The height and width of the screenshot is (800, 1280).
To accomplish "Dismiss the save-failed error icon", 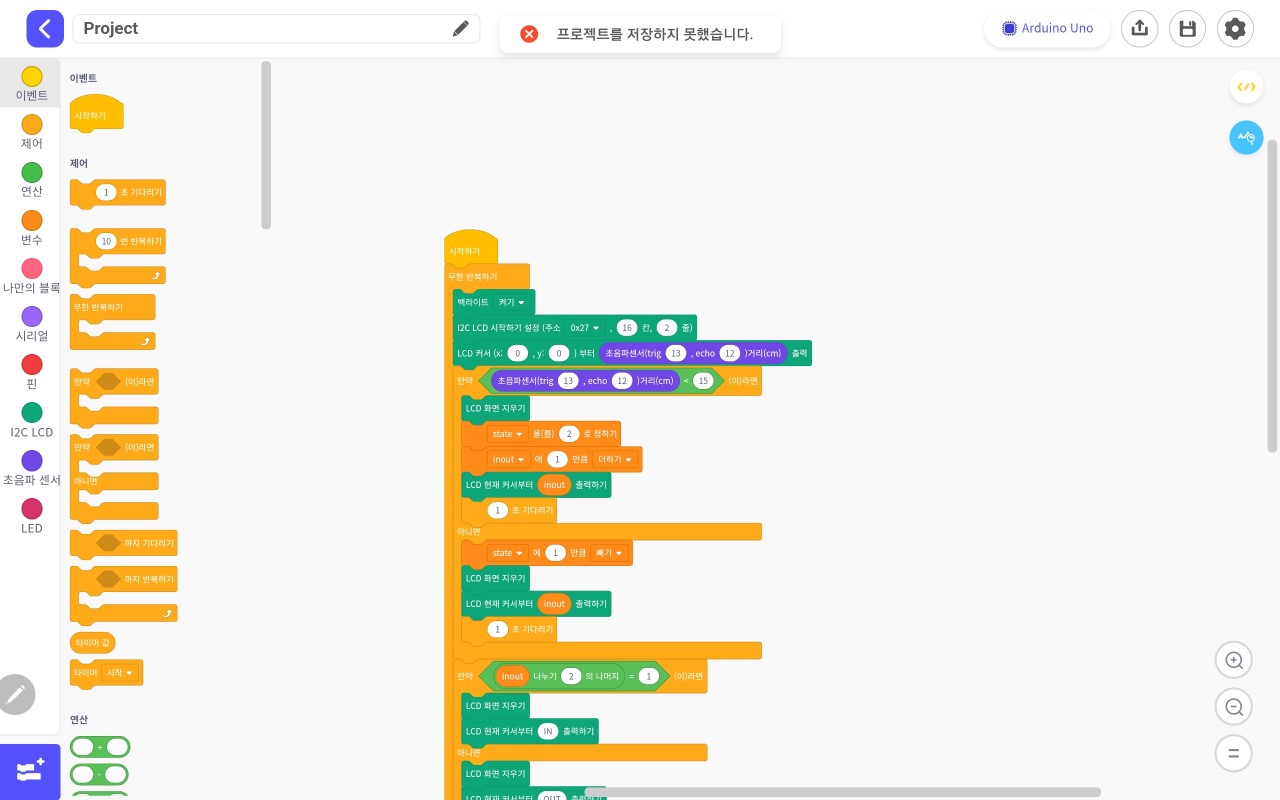I will 529,34.
